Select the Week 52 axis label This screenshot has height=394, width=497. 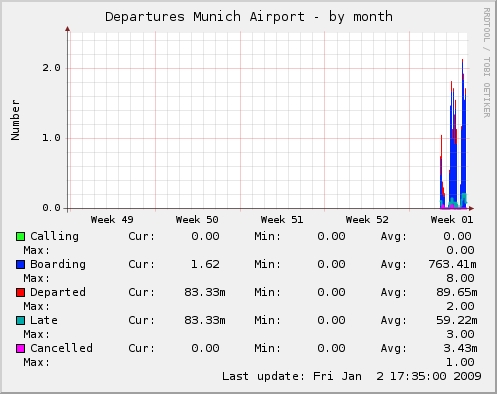(x=367, y=220)
